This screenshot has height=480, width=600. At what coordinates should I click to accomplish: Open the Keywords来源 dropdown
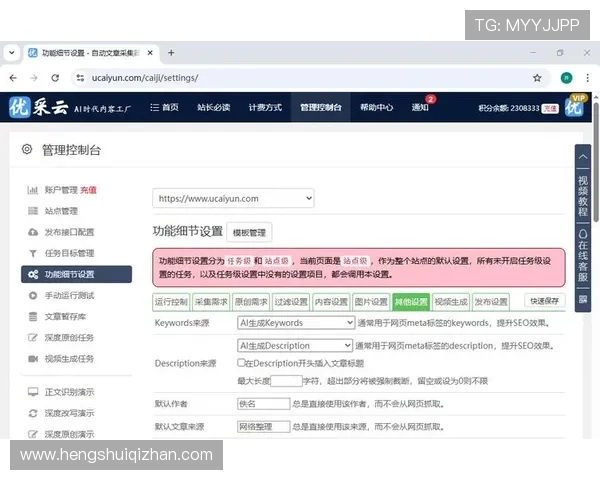[296, 323]
